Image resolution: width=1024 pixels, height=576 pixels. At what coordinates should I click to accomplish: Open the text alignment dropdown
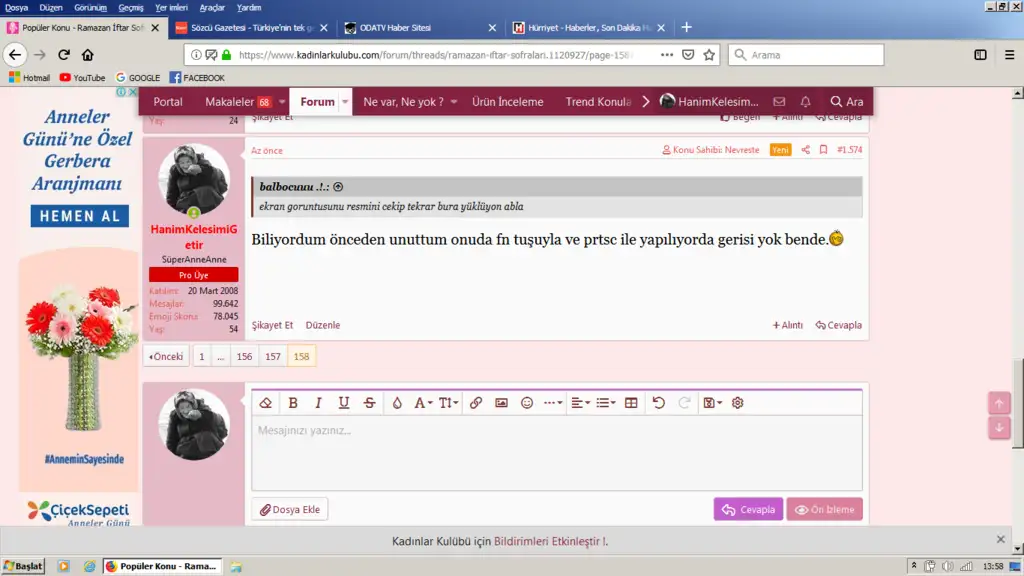(580, 403)
